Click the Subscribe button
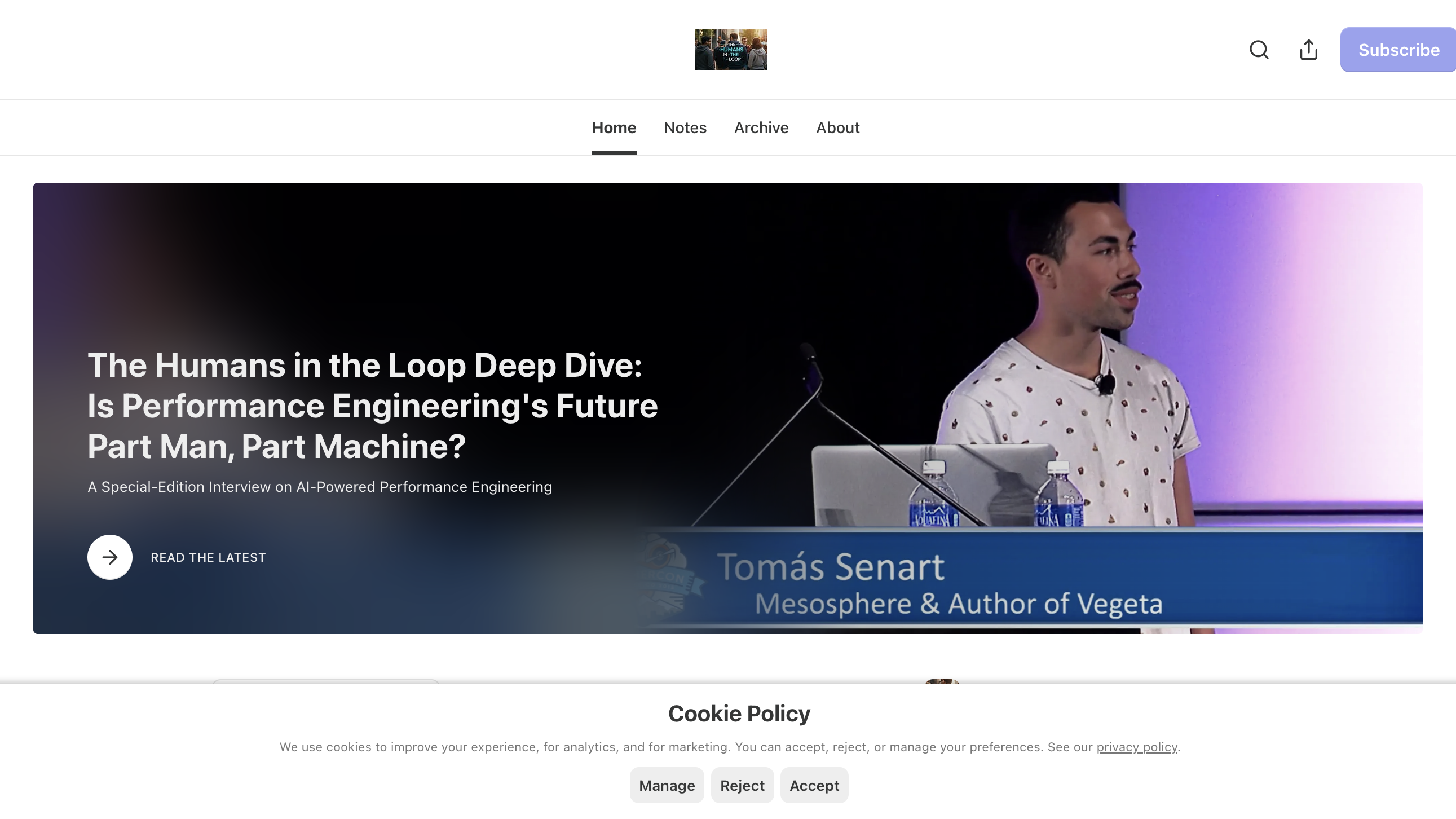 pos(1398,50)
